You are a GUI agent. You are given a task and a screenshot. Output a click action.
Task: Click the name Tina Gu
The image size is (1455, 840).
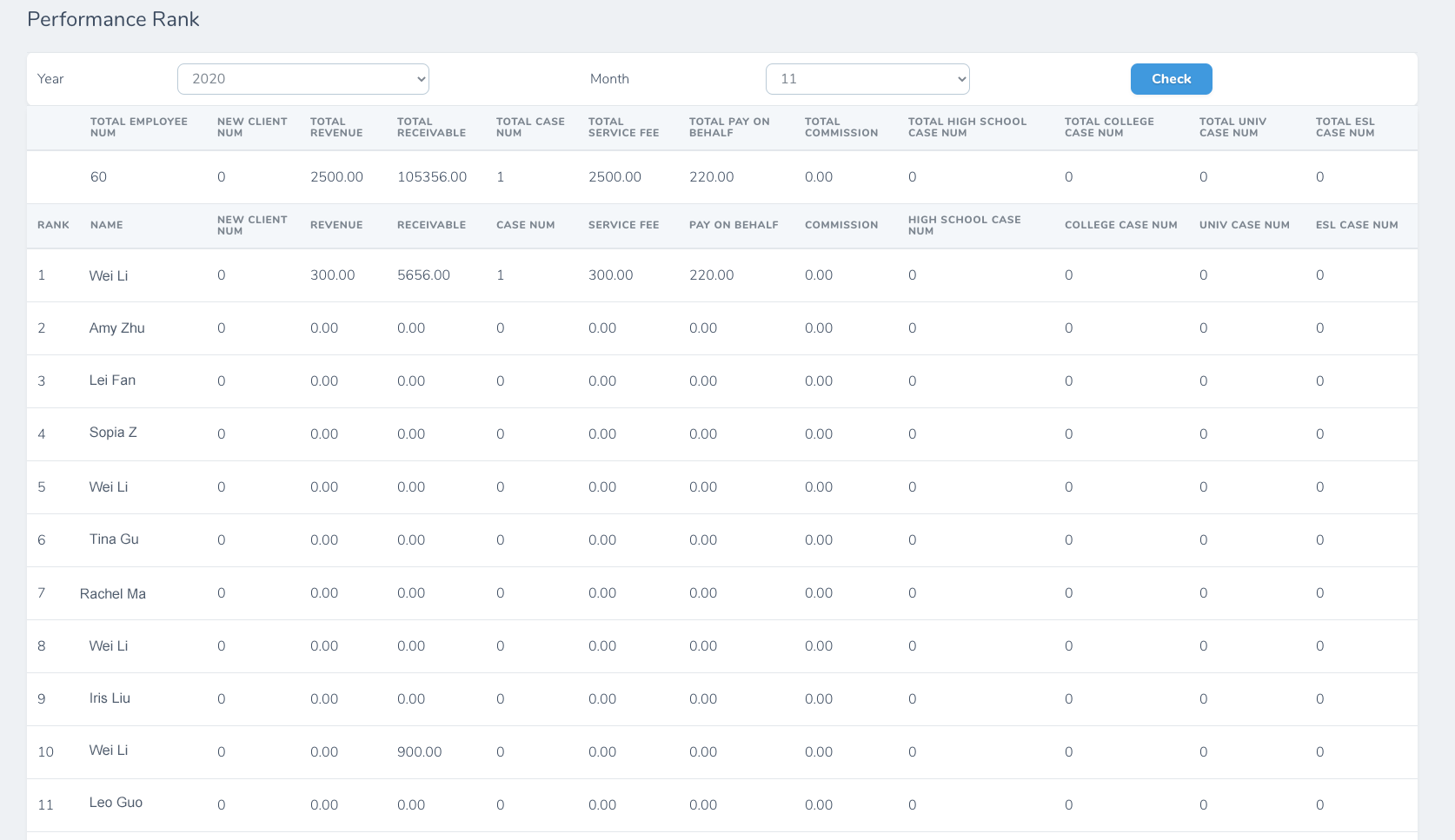(x=114, y=539)
